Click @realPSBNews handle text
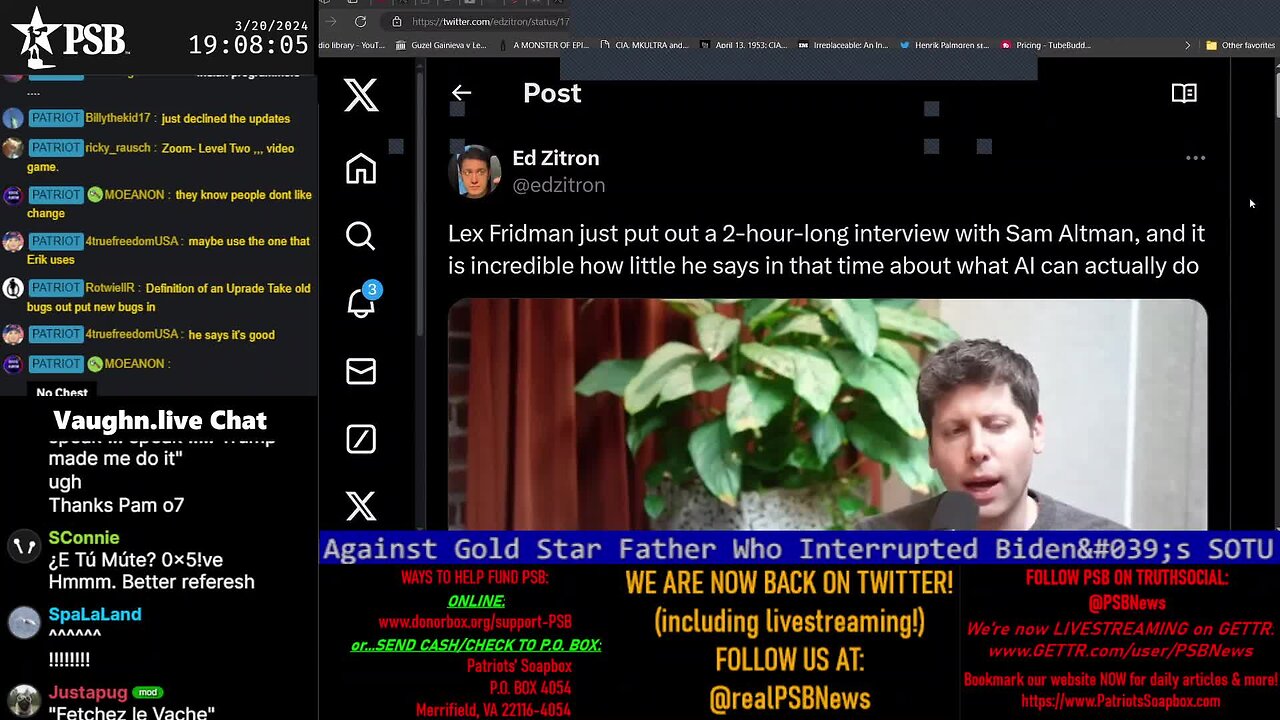 (x=790, y=699)
